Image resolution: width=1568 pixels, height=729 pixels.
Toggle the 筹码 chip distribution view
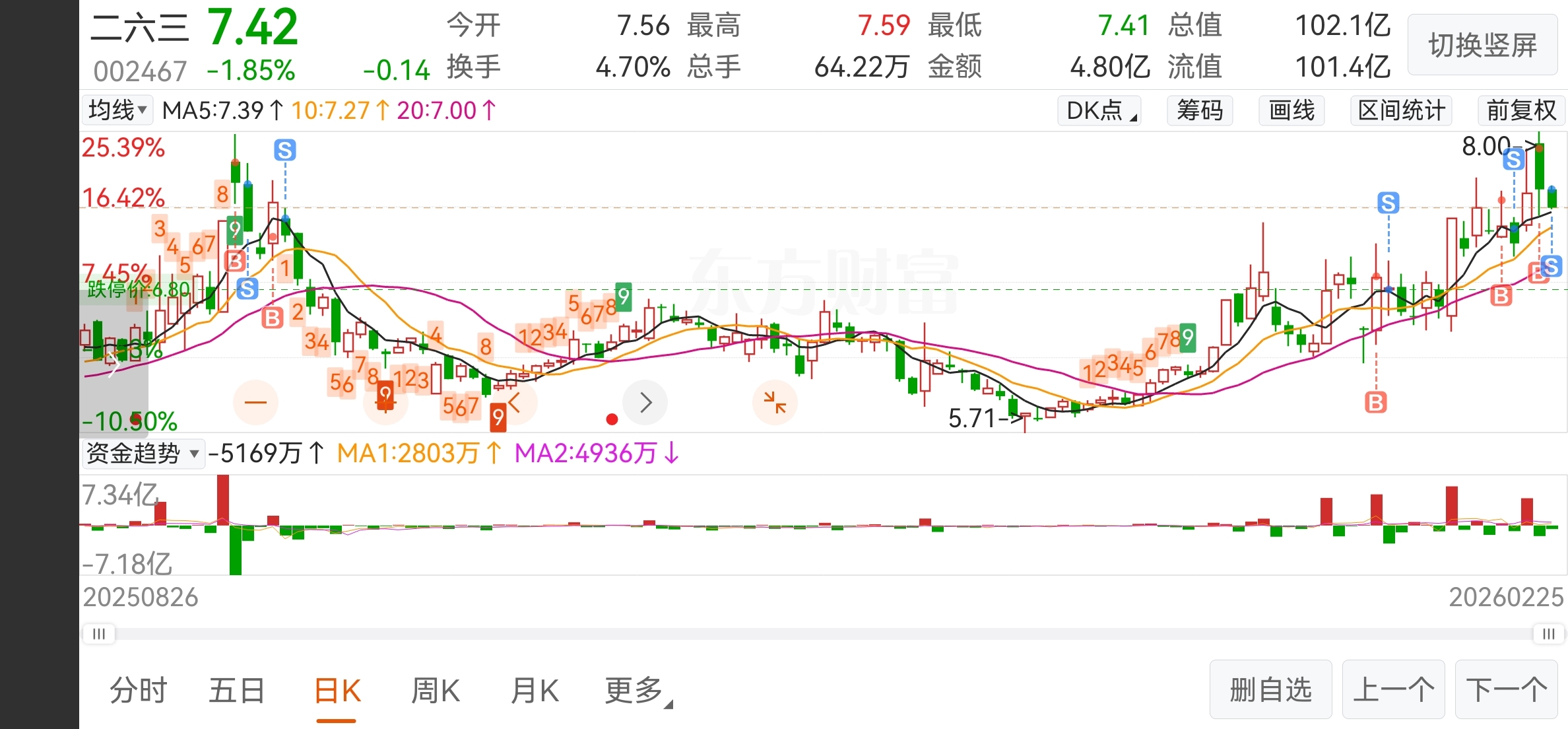(1200, 110)
